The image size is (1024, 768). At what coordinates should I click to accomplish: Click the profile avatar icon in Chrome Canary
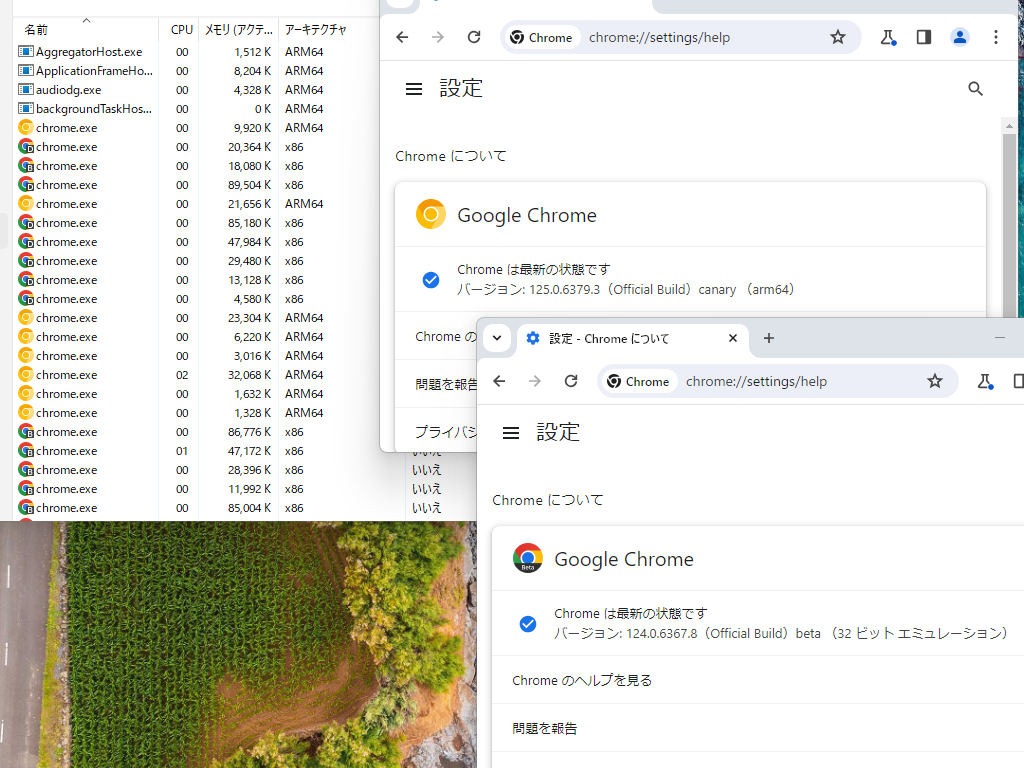click(959, 37)
